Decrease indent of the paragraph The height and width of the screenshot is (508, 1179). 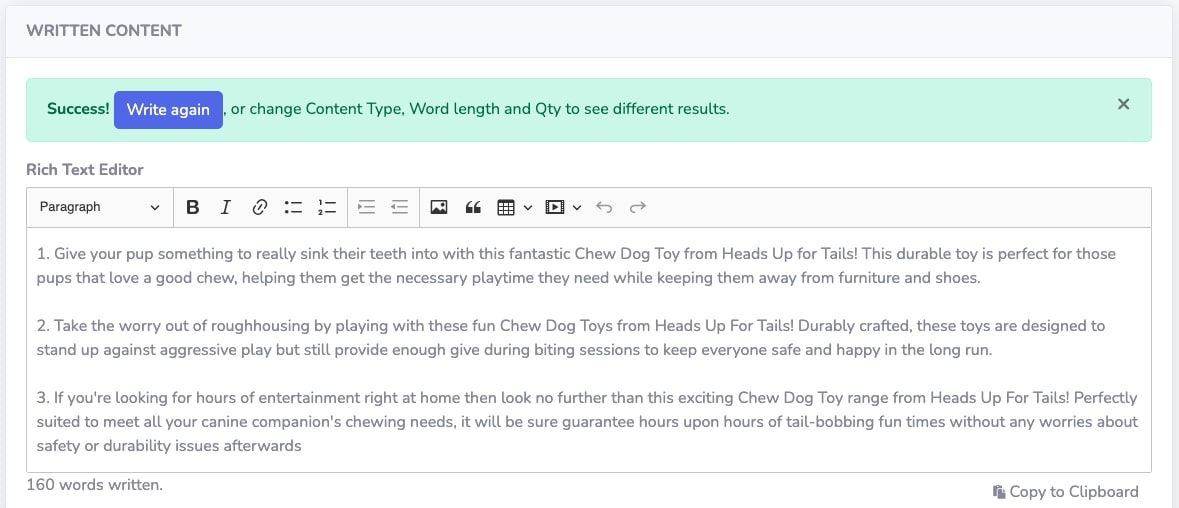point(399,207)
